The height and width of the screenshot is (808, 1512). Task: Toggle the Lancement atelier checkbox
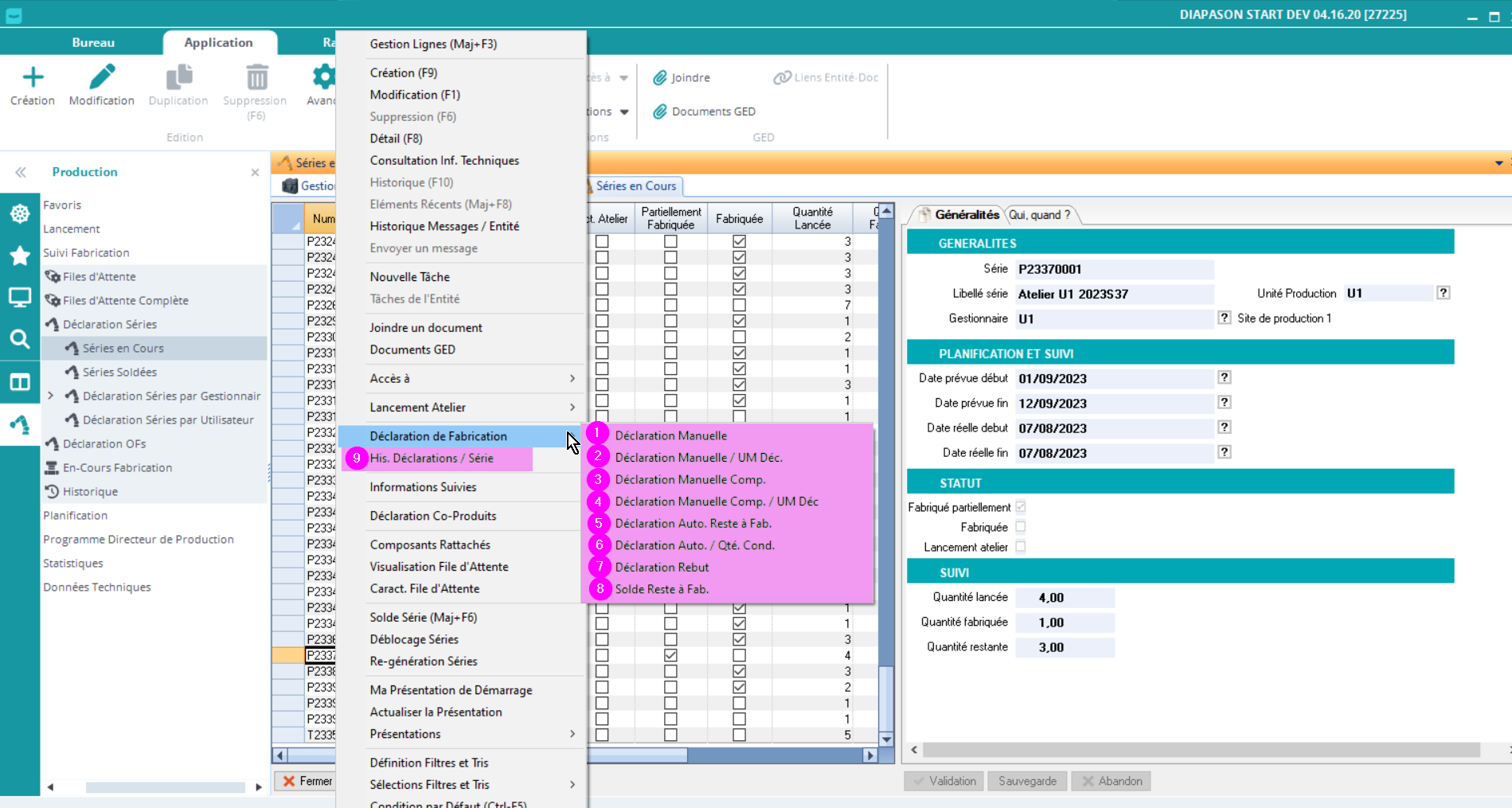point(1021,547)
